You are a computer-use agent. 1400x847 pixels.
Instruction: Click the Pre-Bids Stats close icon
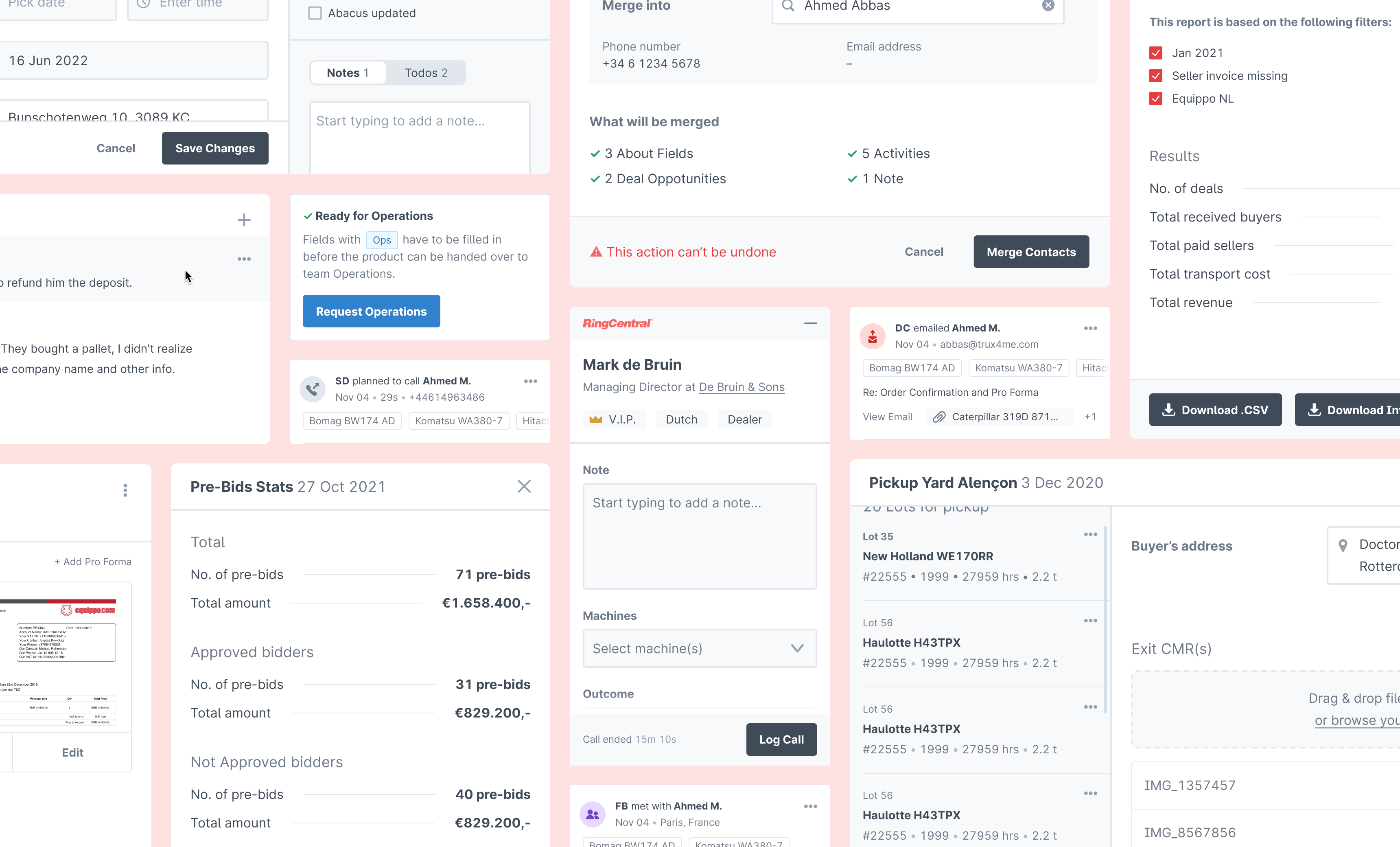(524, 487)
